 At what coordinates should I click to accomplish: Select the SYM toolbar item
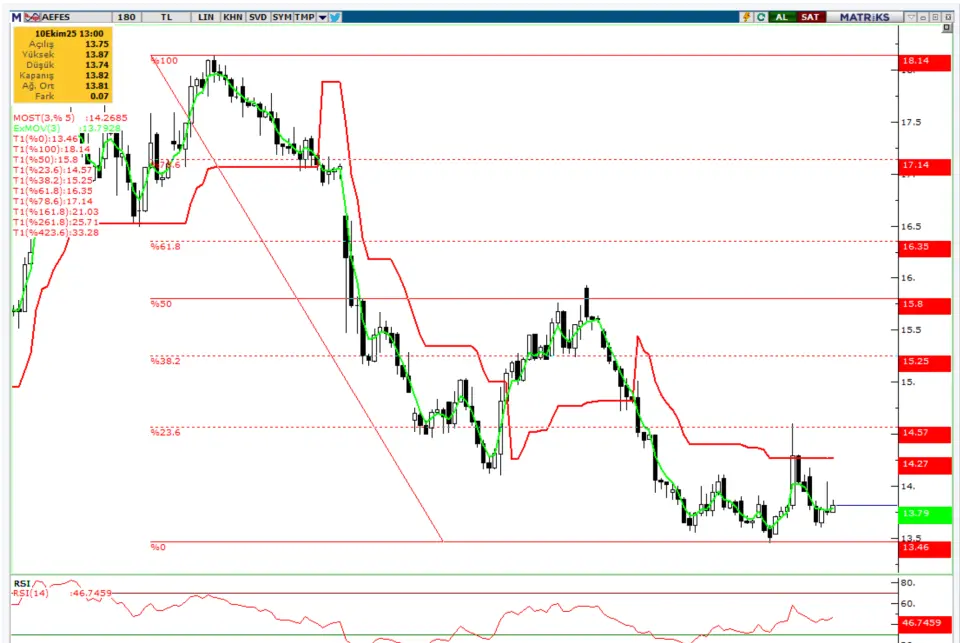point(283,17)
